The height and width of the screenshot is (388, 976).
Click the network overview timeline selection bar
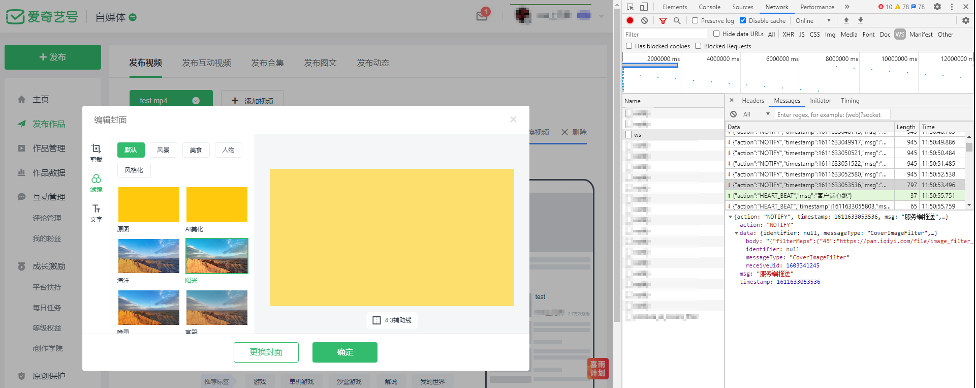[x=650, y=65]
